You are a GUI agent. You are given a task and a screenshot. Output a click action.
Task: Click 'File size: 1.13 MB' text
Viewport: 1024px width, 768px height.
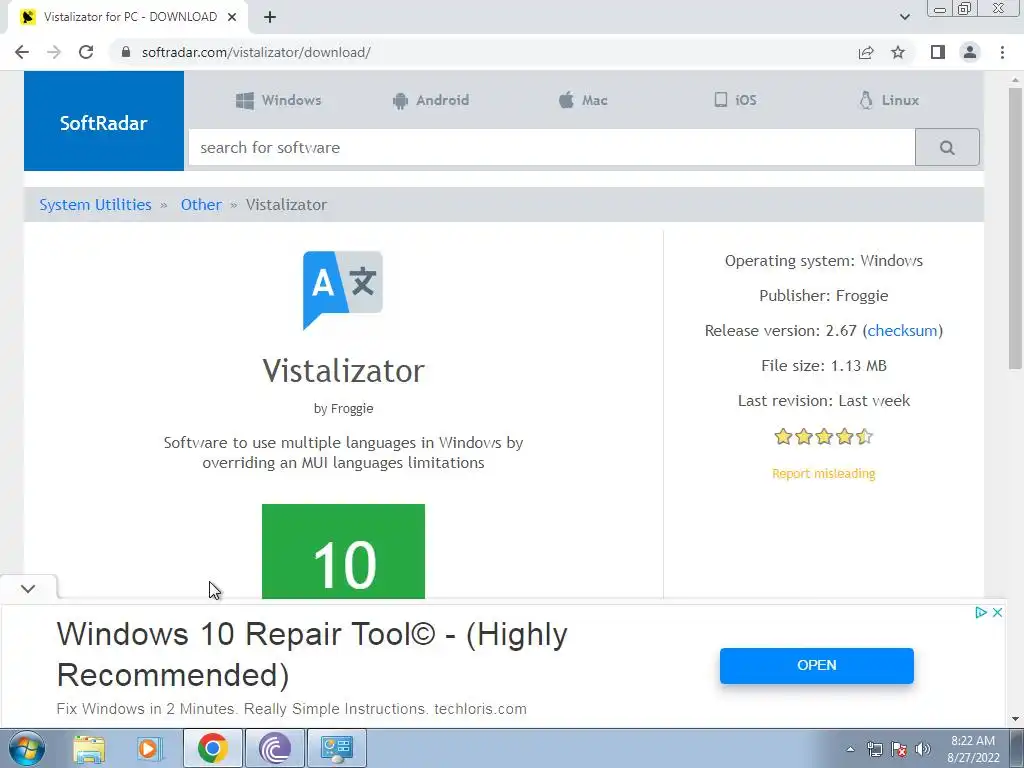pyautogui.click(x=824, y=366)
